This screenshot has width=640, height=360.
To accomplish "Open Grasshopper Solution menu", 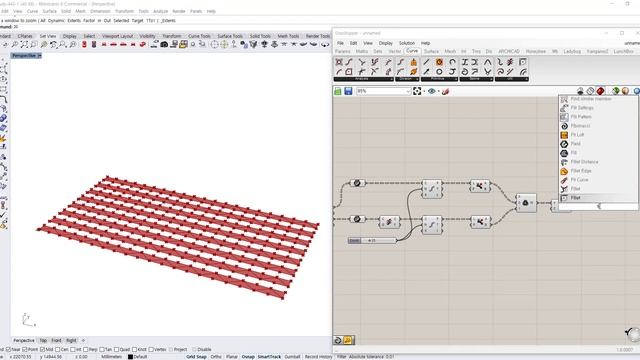I will 407,43.
